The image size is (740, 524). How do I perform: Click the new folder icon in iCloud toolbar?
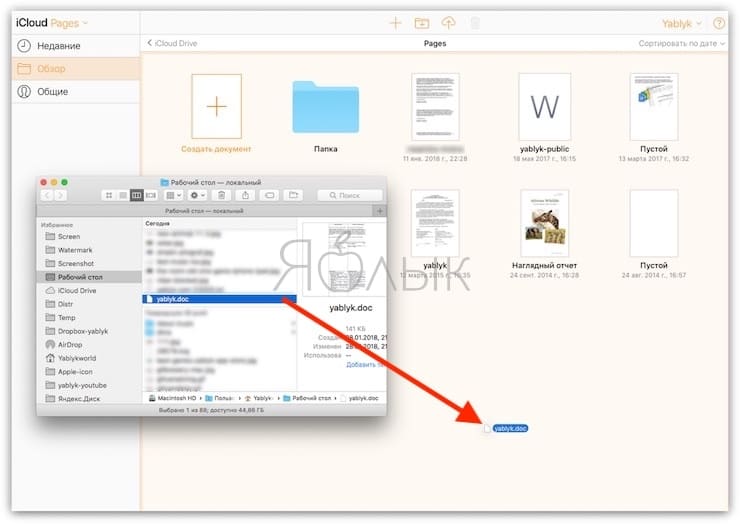coord(421,23)
